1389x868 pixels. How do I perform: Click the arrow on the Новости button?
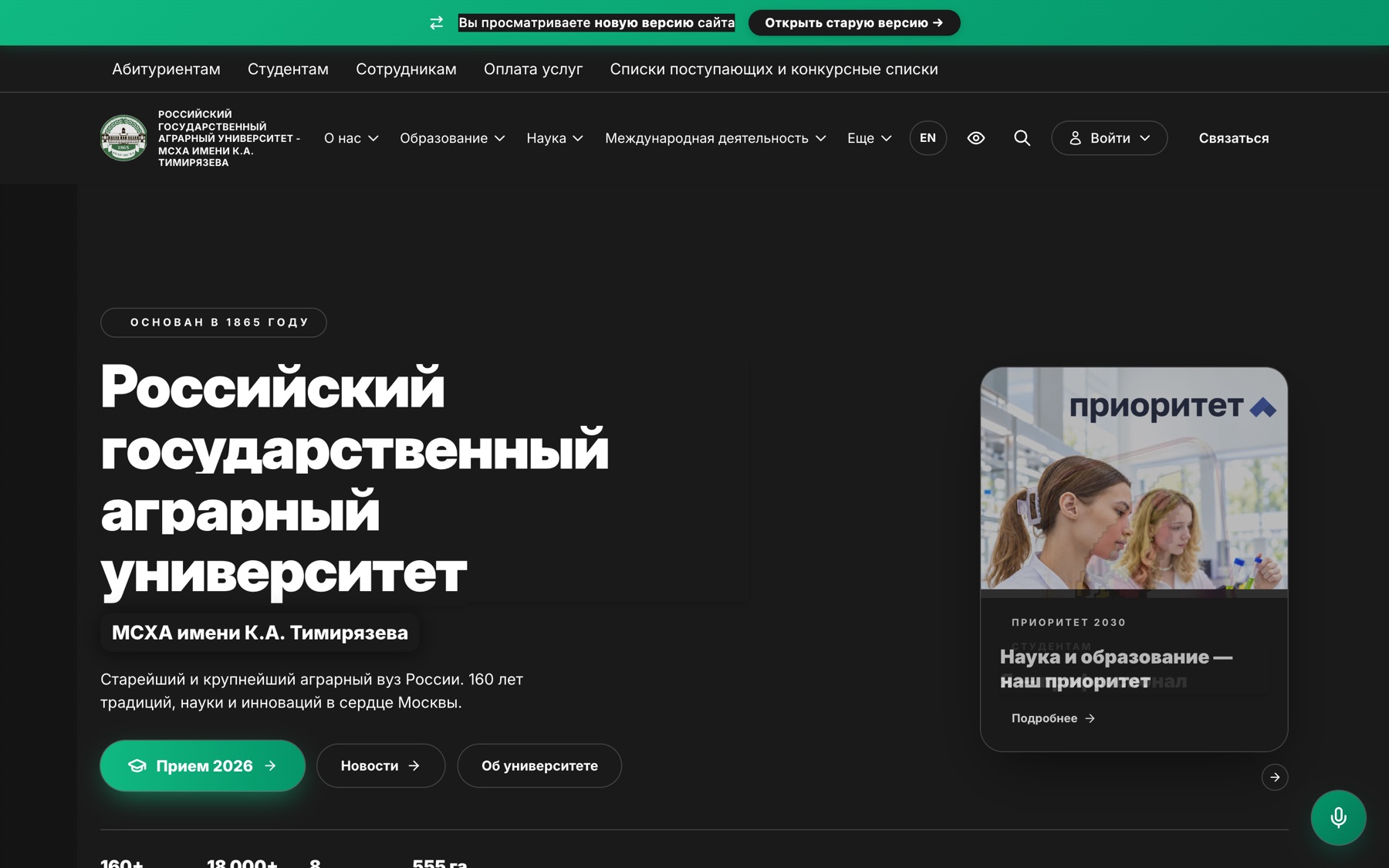pyautogui.click(x=414, y=765)
